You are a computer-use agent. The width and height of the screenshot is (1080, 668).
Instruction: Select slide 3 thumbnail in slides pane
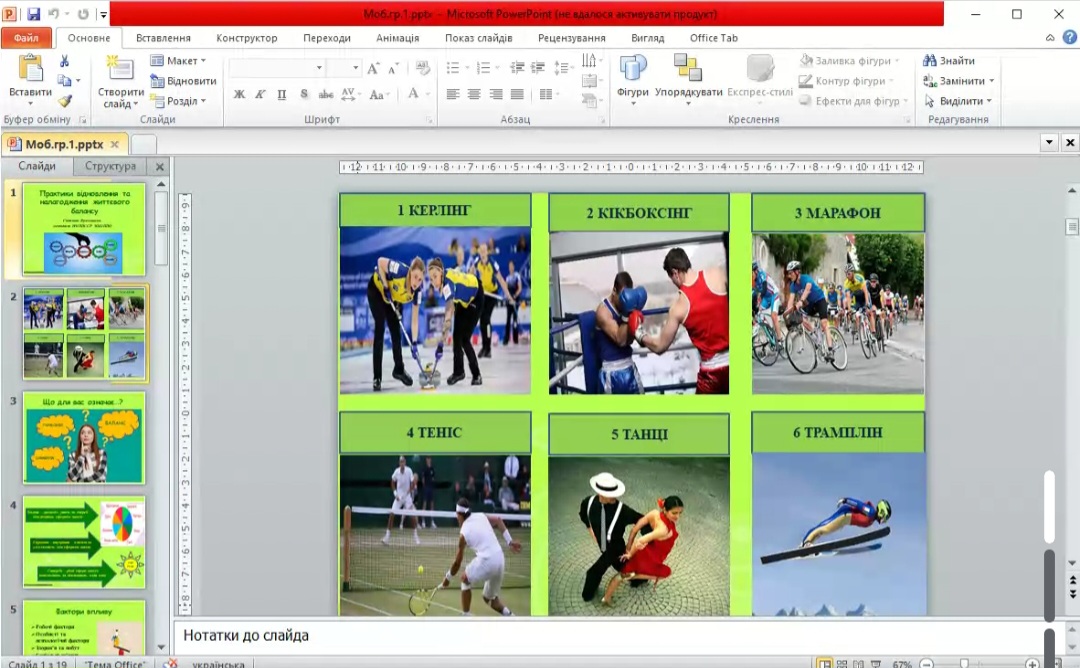click(84, 437)
